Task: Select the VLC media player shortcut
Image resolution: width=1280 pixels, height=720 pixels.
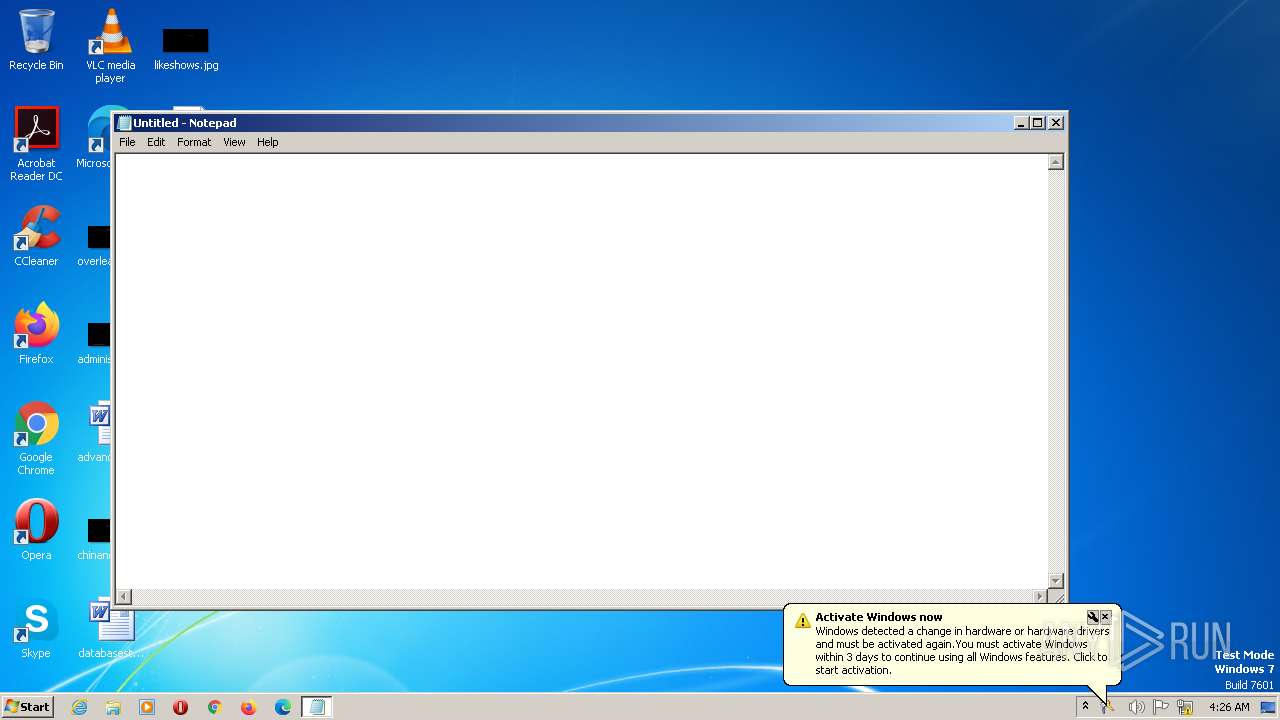Action: click(x=110, y=46)
